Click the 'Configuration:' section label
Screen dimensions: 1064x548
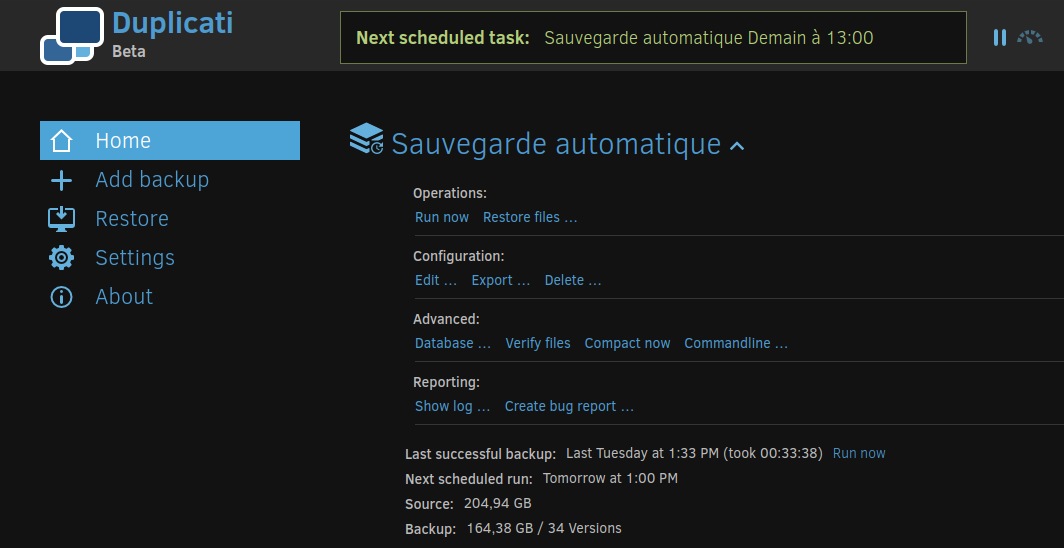click(459, 256)
